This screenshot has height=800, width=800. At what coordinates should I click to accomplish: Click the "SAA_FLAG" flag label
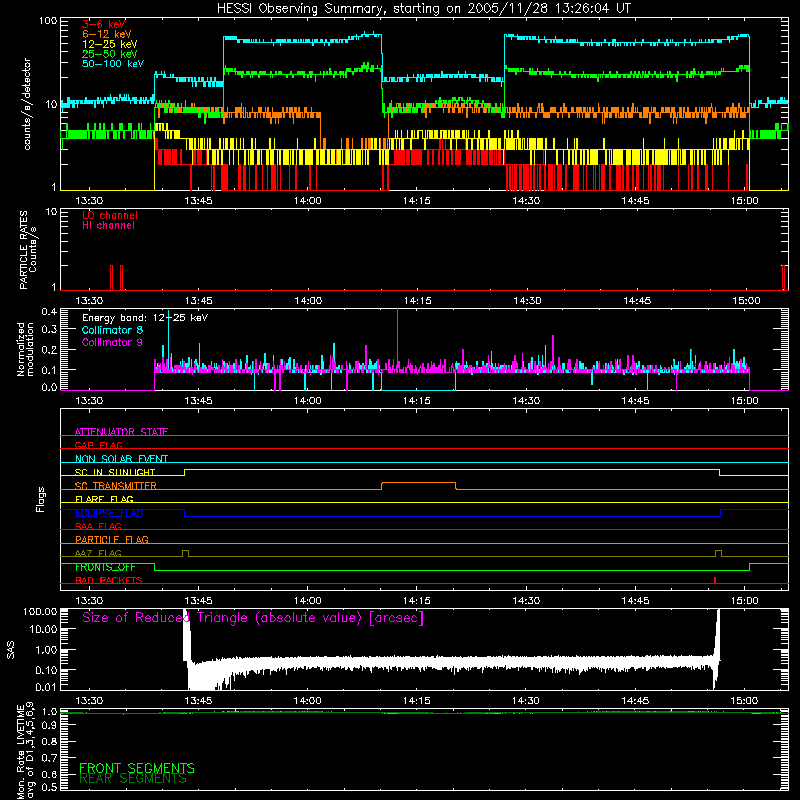click(98, 526)
